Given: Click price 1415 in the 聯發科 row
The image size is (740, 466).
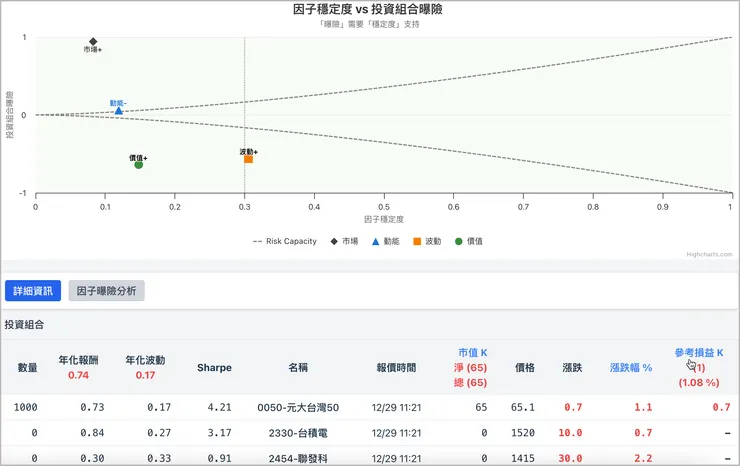Looking at the screenshot, I should (523, 458).
